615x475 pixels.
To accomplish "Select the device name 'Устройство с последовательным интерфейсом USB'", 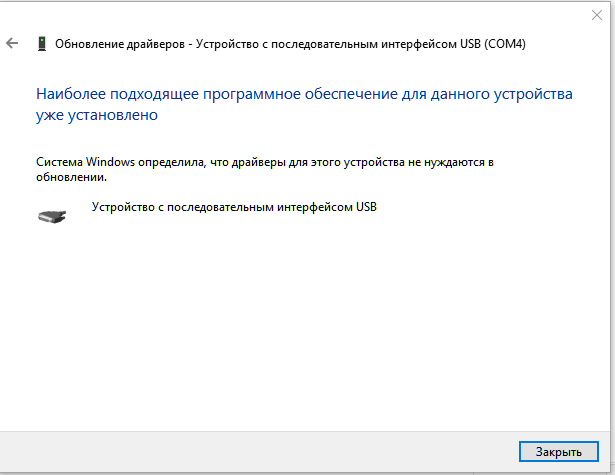I will point(233,207).
